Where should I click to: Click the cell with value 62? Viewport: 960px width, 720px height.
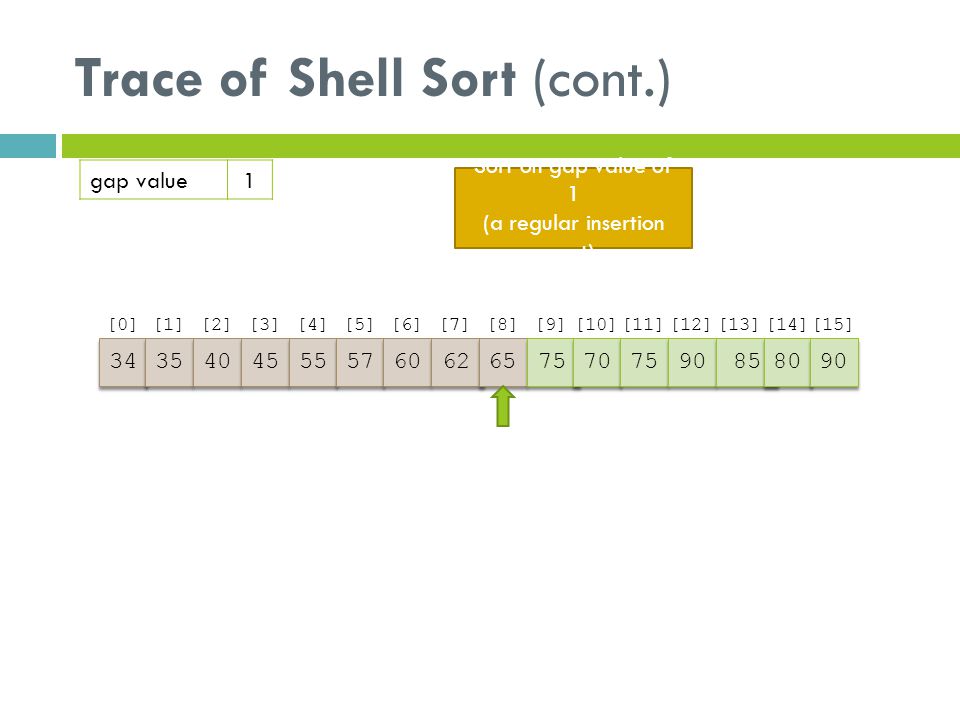click(x=456, y=362)
